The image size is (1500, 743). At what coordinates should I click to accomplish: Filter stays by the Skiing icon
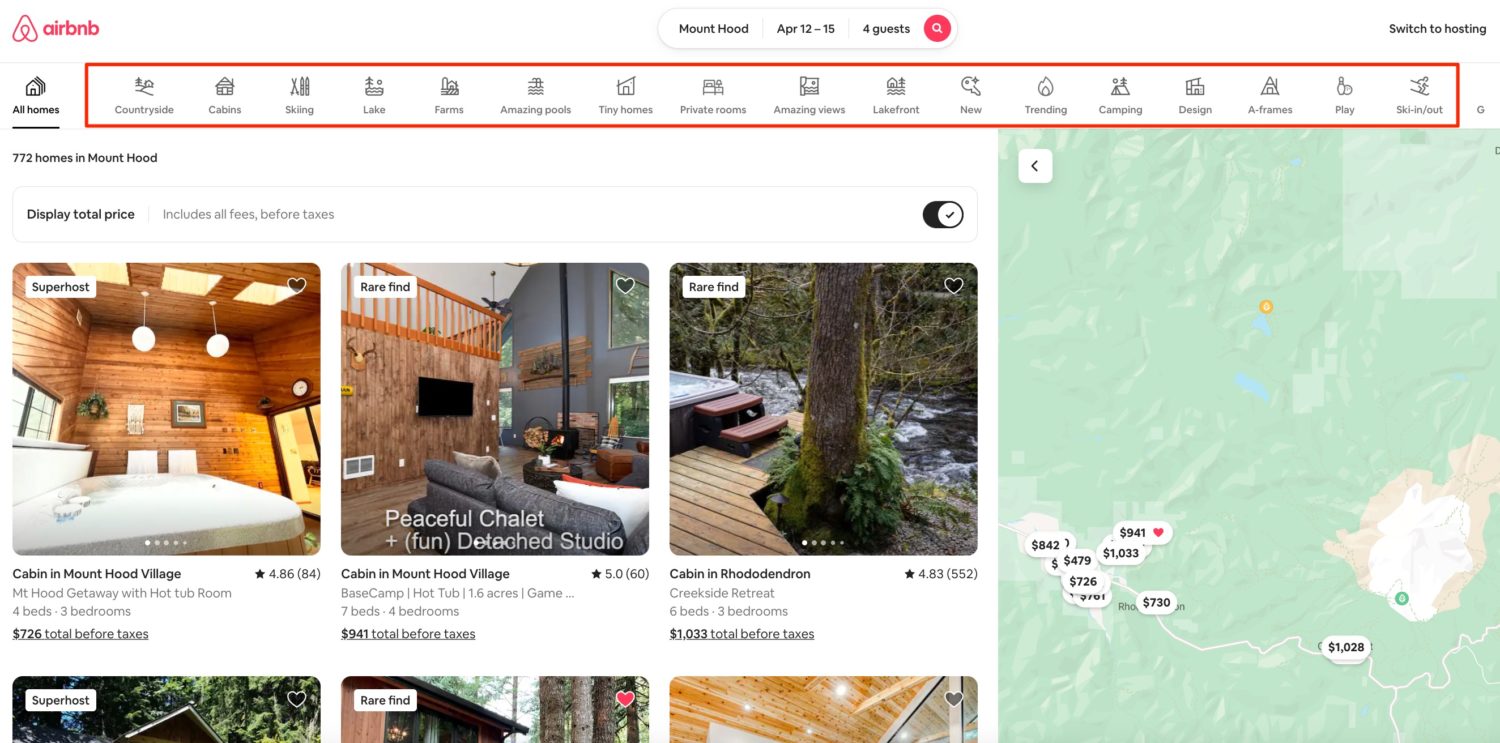tap(299, 95)
